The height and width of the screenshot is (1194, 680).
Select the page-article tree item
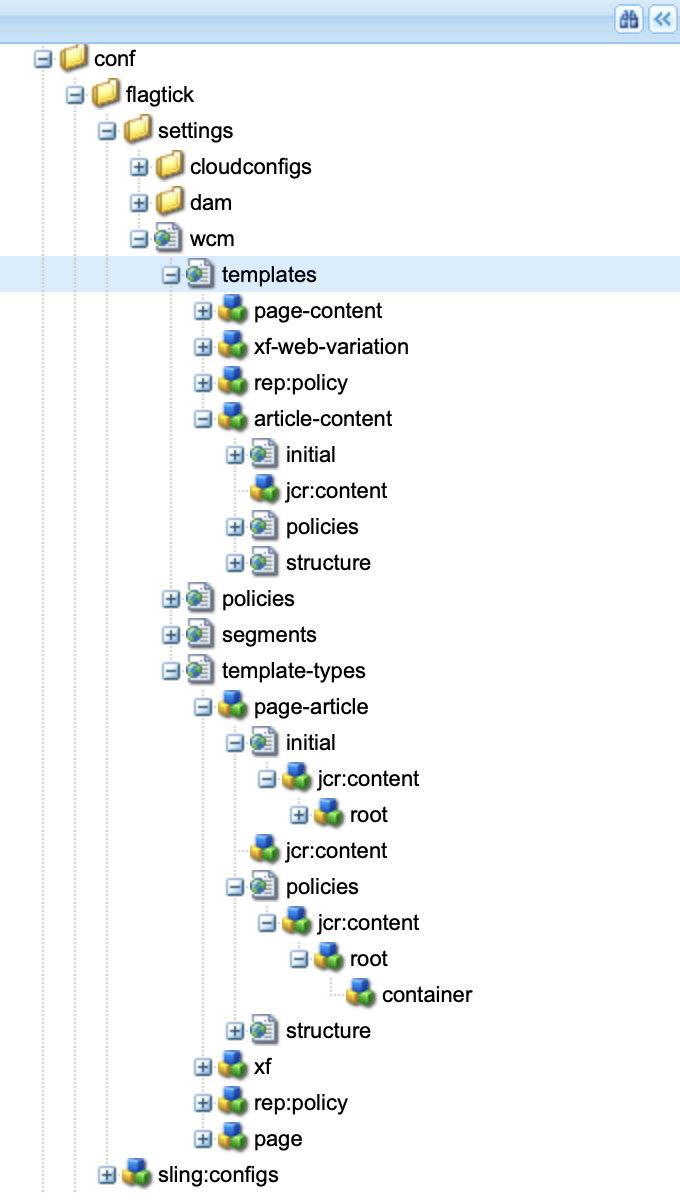tap(311, 706)
